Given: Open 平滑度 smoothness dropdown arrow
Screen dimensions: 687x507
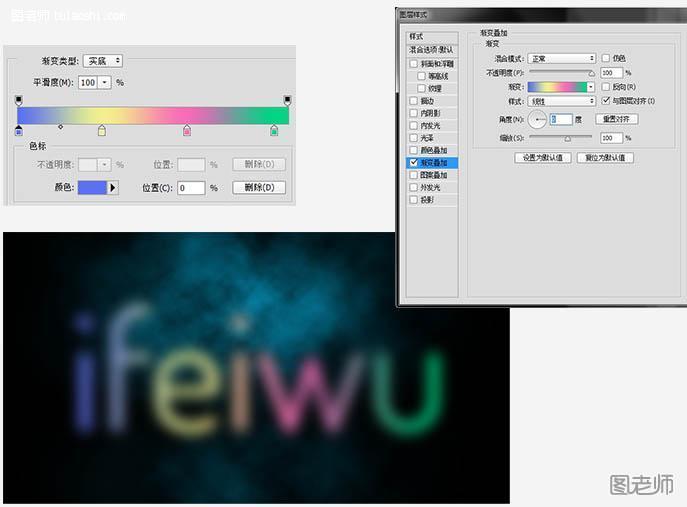Looking at the screenshot, I should 105,82.
